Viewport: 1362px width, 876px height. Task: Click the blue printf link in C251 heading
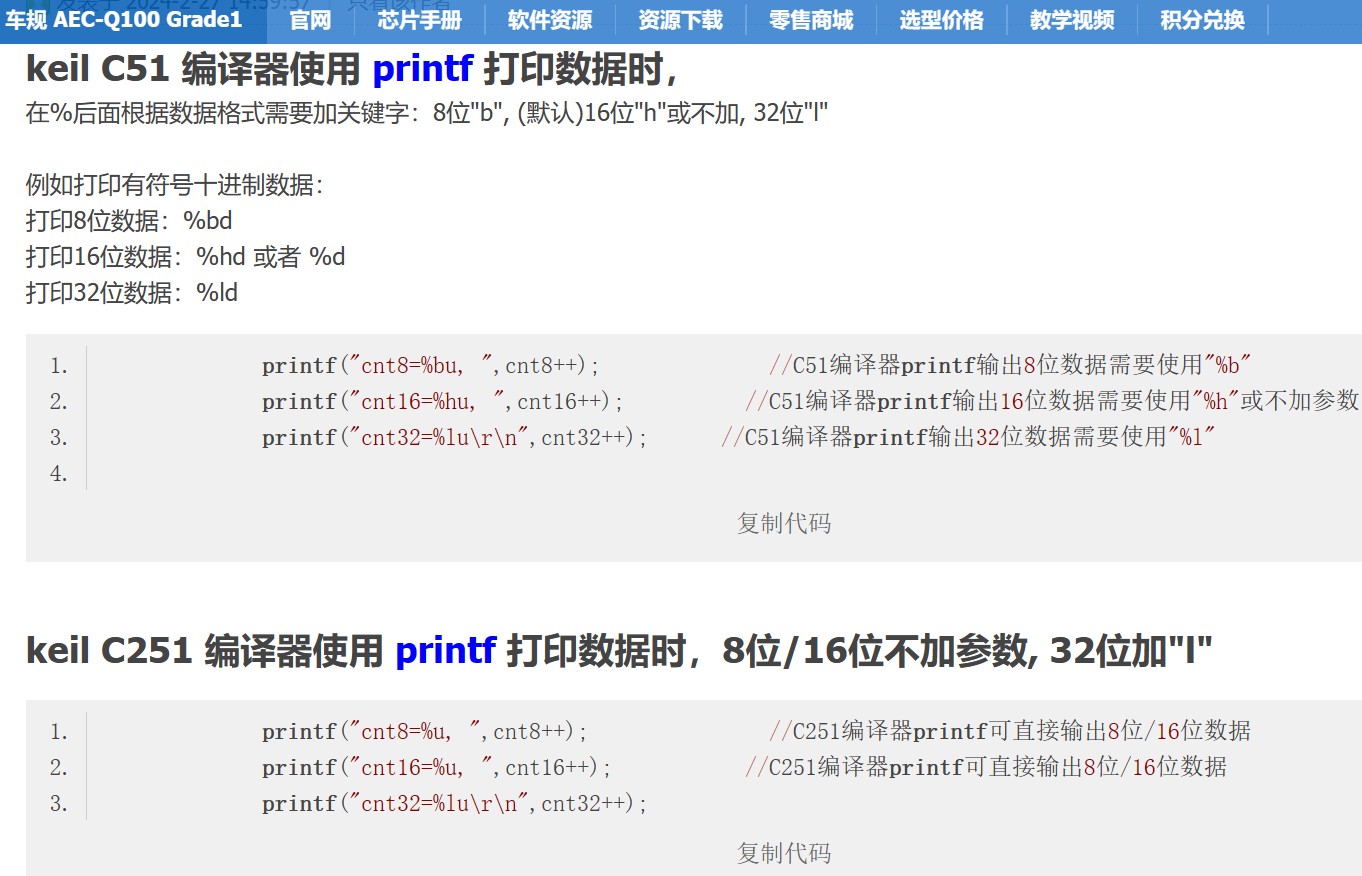coord(446,651)
